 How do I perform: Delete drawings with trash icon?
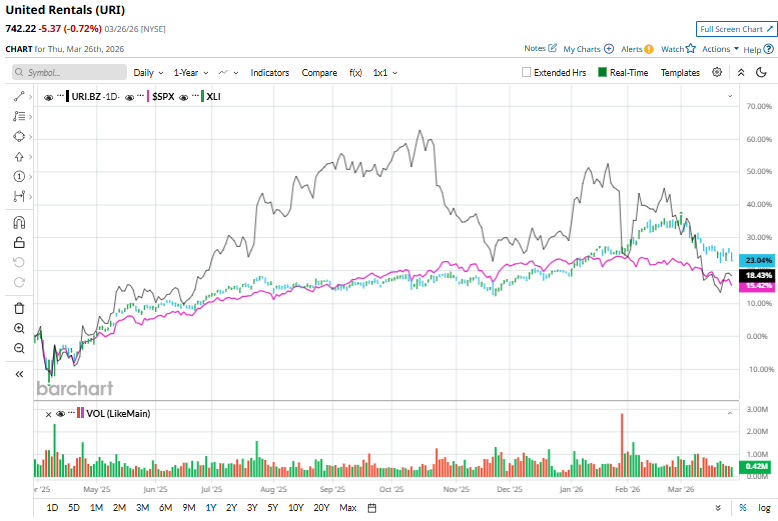pyautogui.click(x=19, y=308)
